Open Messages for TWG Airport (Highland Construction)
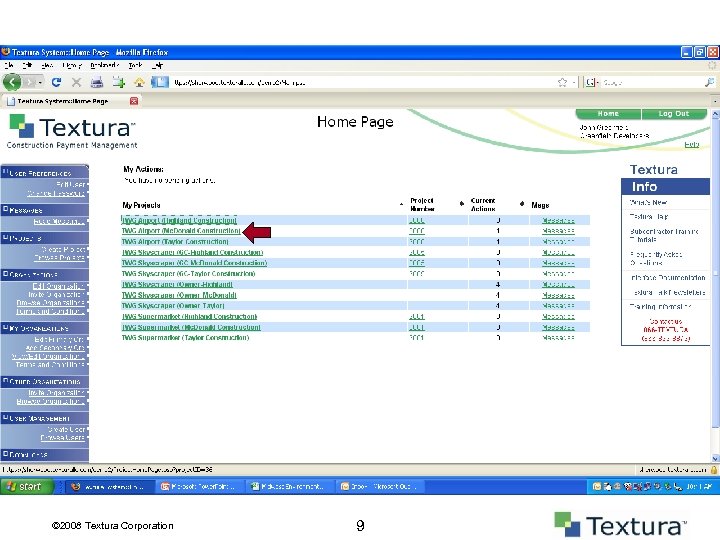The image size is (720, 540). [x=558, y=220]
